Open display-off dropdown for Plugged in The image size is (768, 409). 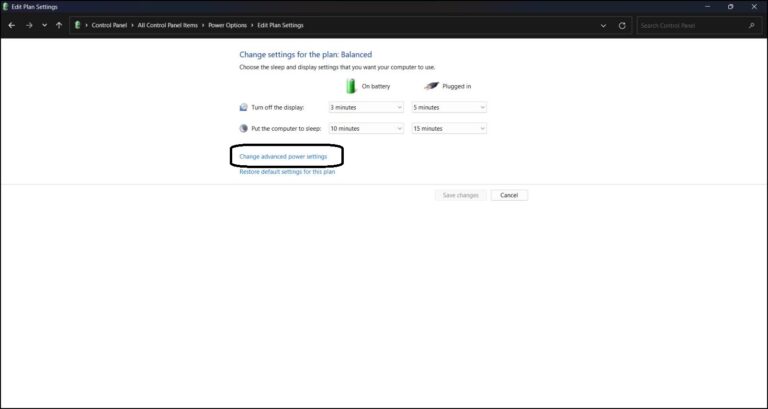(449, 107)
